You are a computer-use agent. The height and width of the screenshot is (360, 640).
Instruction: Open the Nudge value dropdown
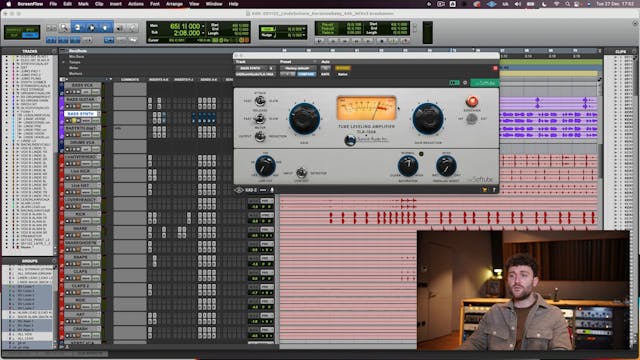pyautogui.click(x=304, y=36)
